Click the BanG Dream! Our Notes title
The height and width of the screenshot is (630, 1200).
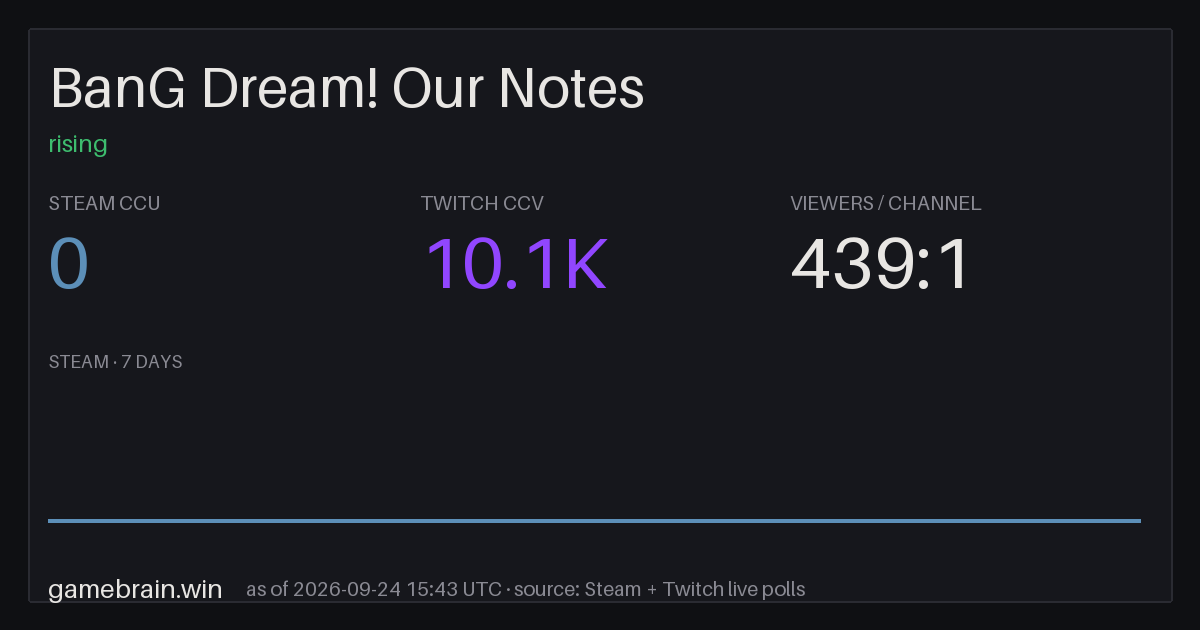347,89
